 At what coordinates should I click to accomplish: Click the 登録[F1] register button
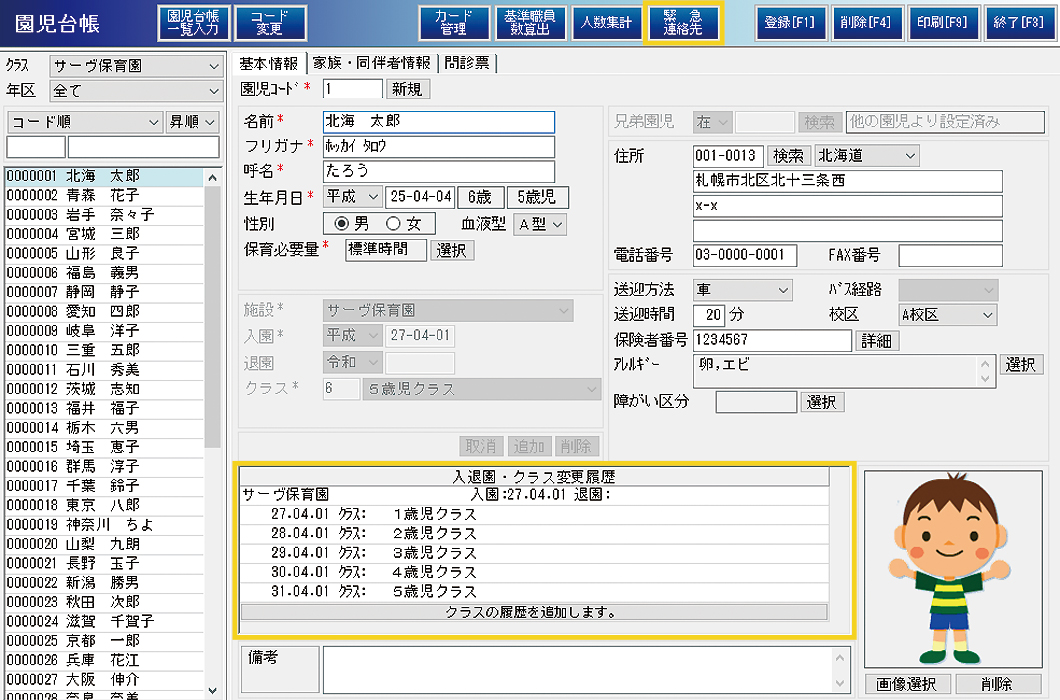(790, 22)
